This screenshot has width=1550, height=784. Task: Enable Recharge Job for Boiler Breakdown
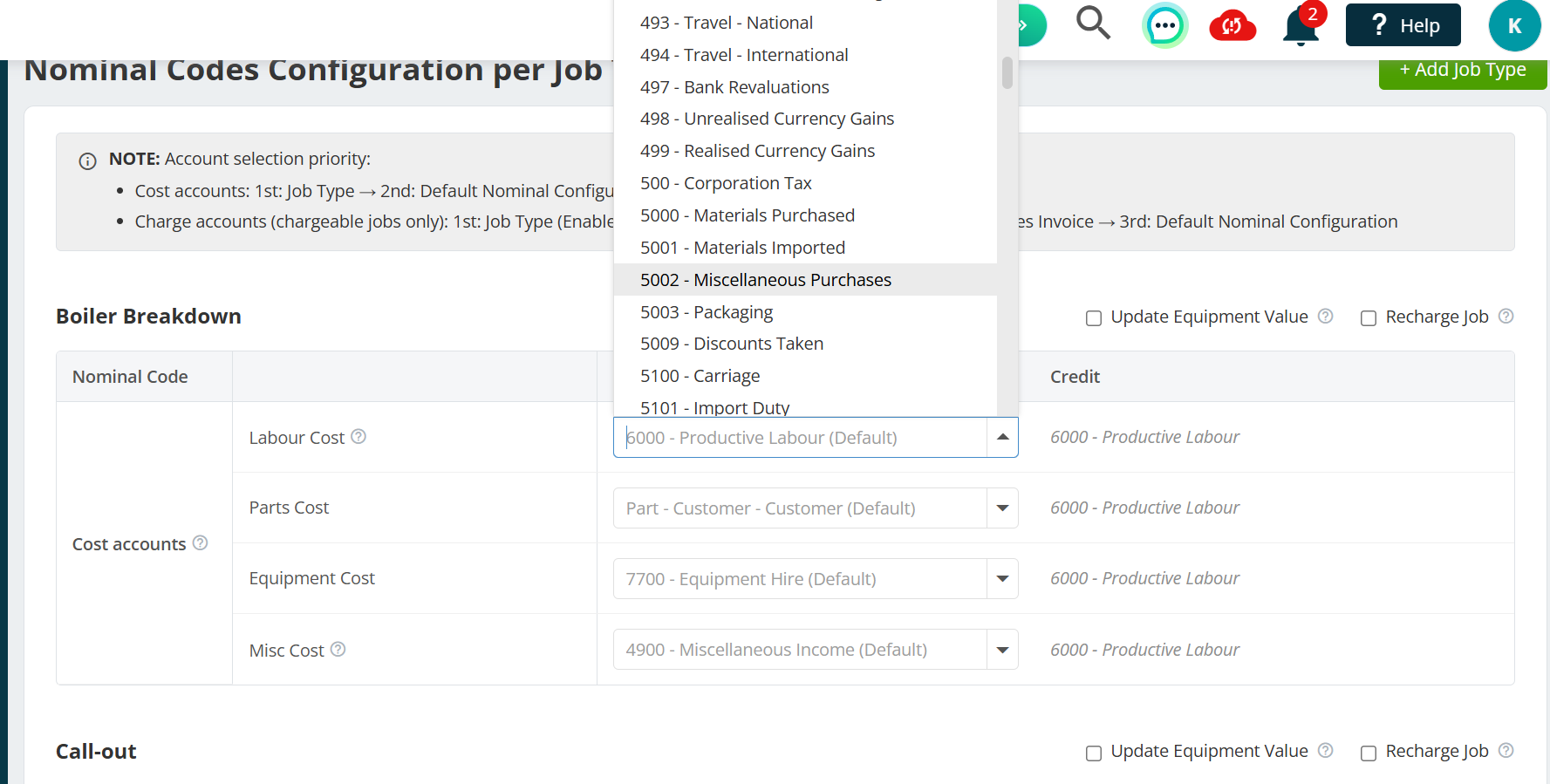[x=1369, y=318]
